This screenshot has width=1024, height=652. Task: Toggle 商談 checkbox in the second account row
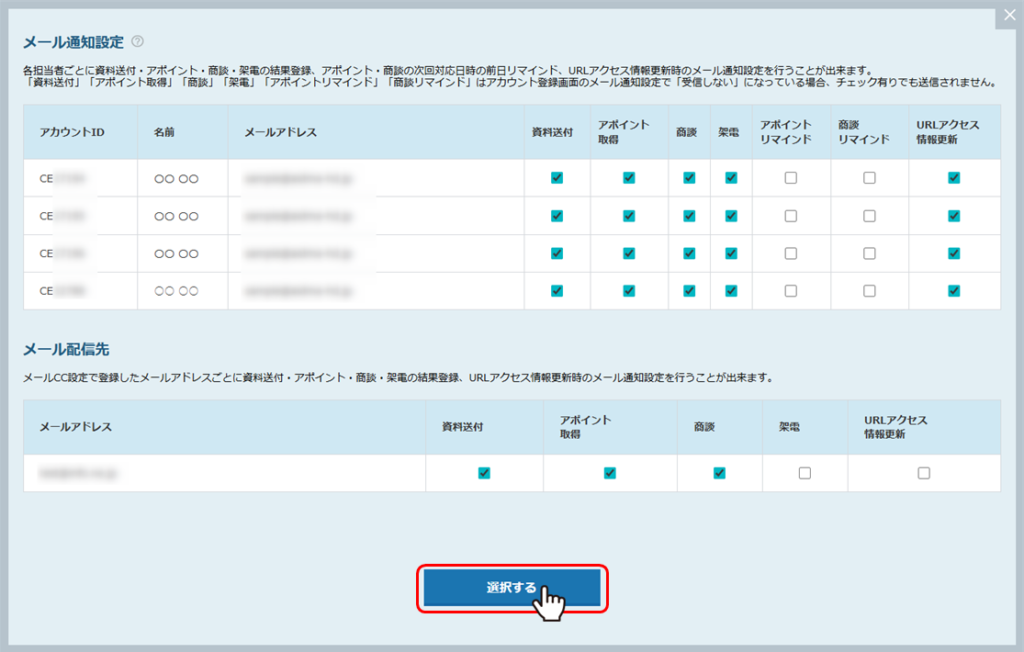(689, 216)
